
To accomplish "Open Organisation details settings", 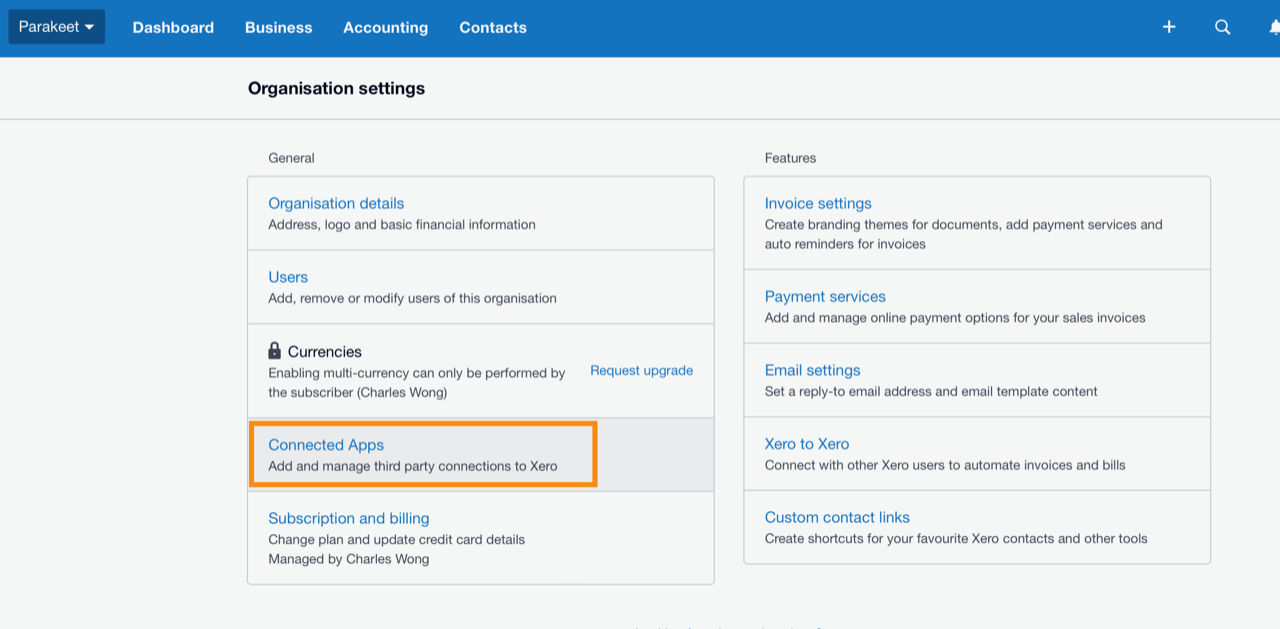I will click(336, 203).
